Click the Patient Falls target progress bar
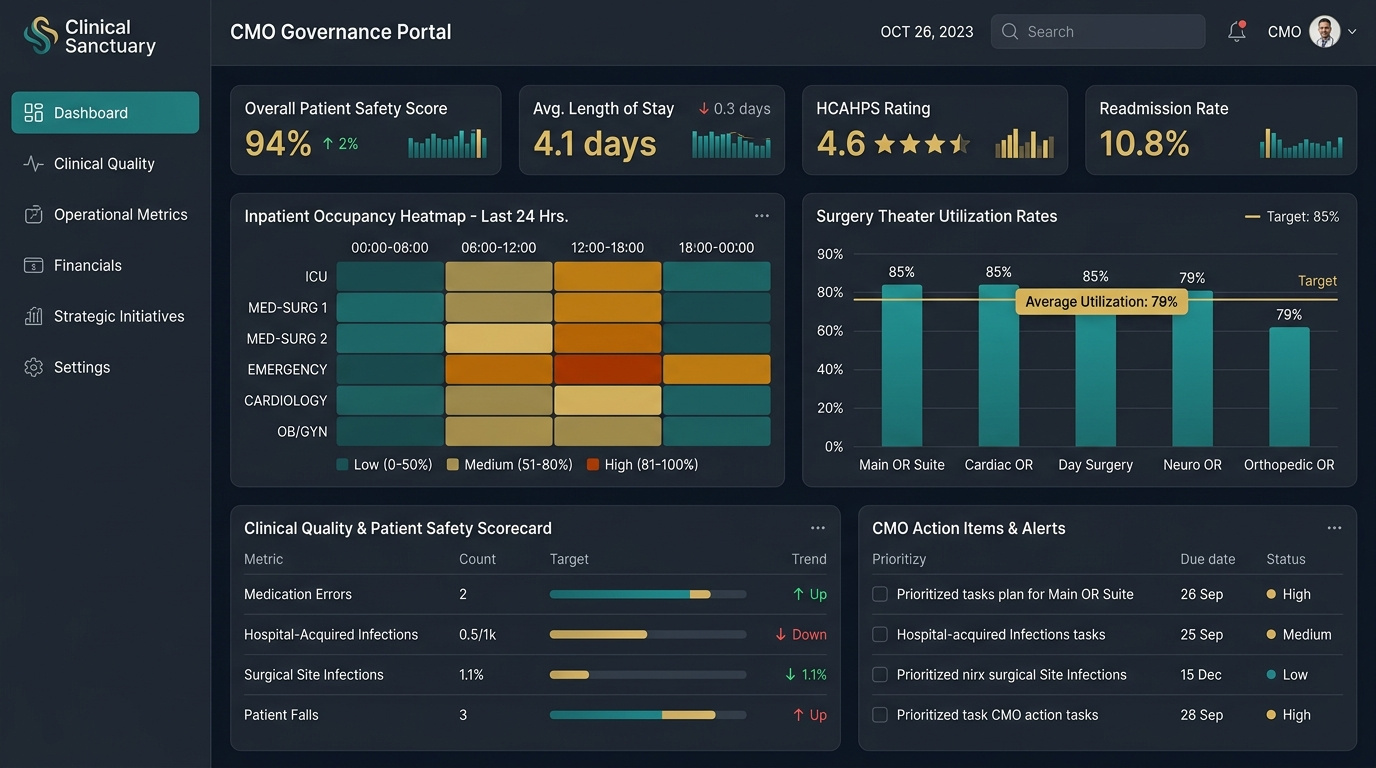This screenshot has height=768, width=1376. (x=648, y=715)
